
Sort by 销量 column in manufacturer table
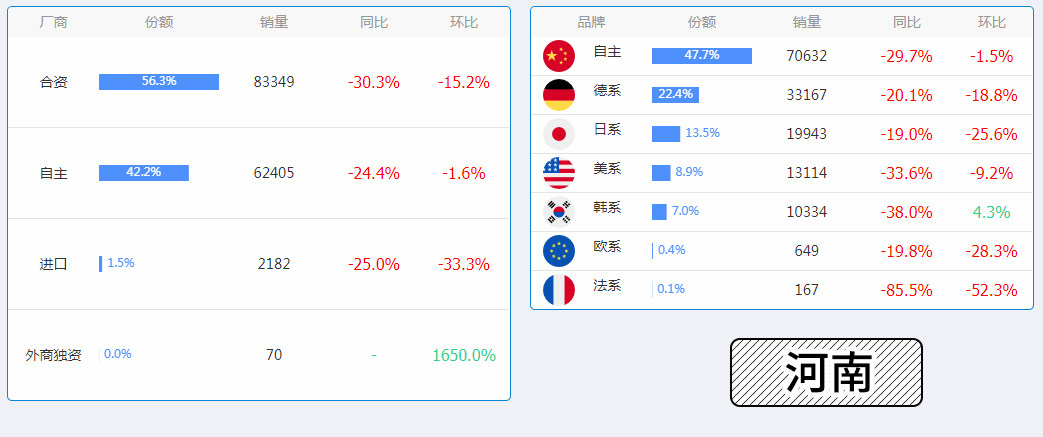[x=274, y=22]
